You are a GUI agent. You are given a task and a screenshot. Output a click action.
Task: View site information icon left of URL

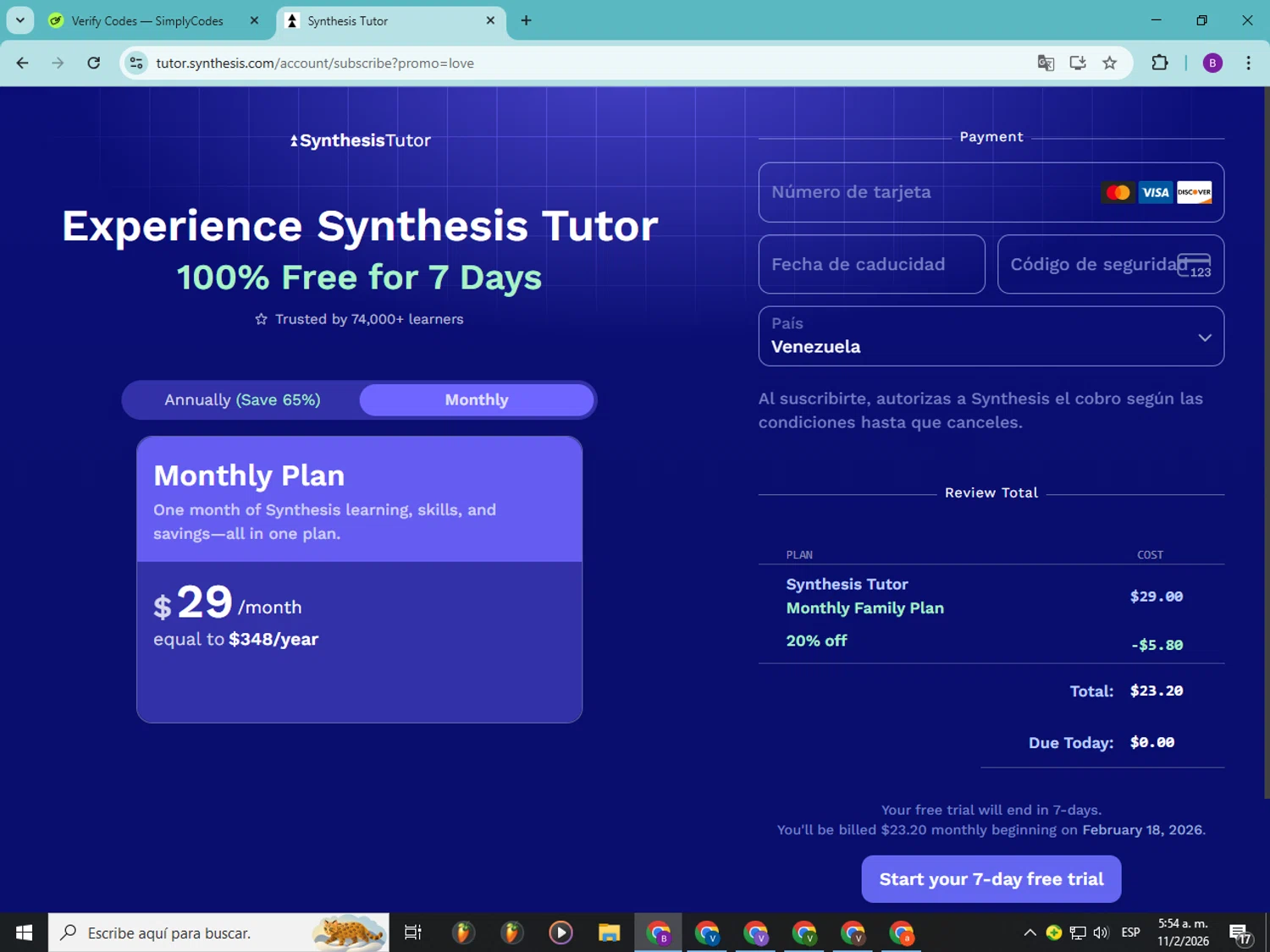136,63
